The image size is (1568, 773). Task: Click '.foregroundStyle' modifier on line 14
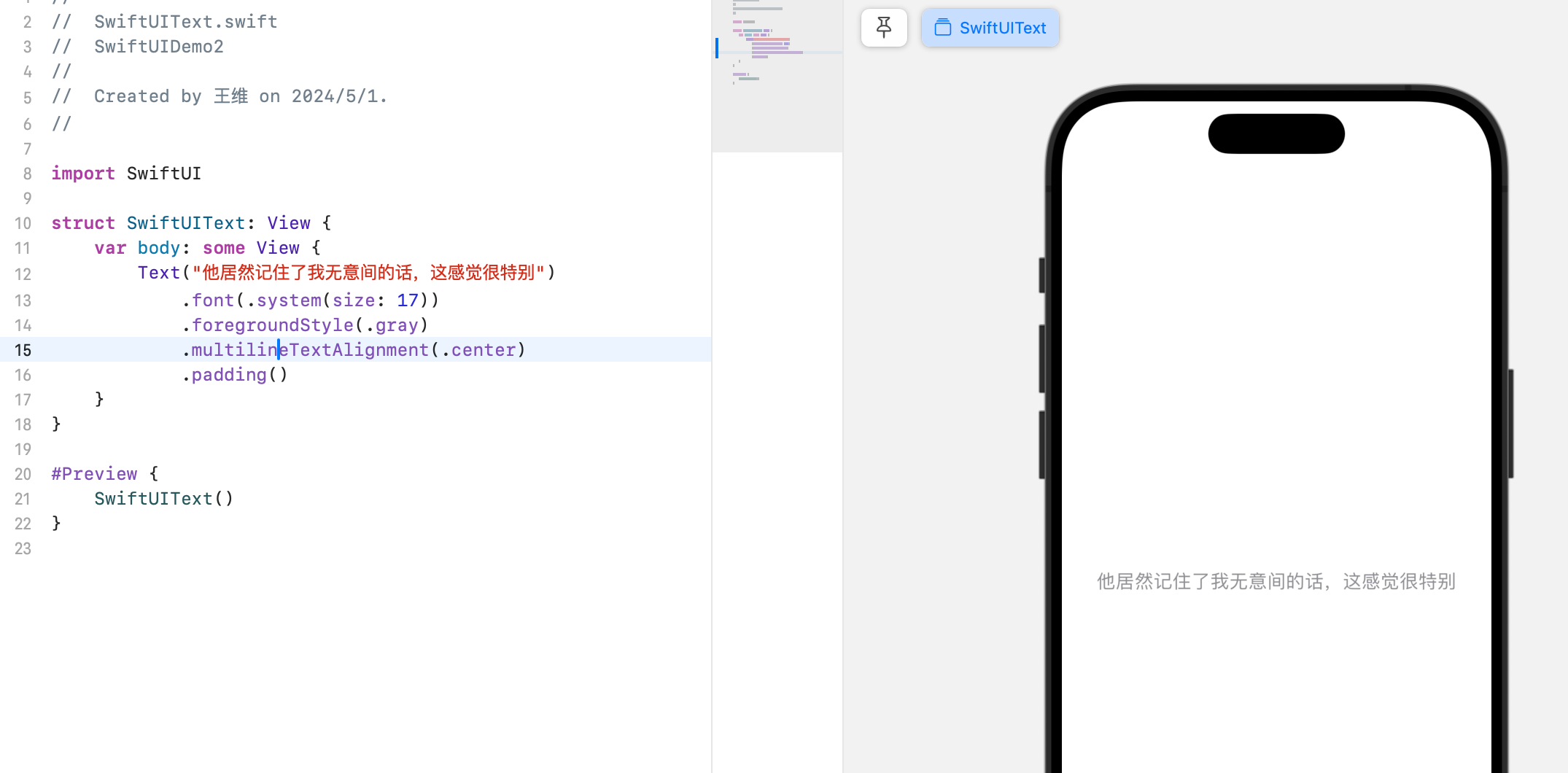coord(268,325)
